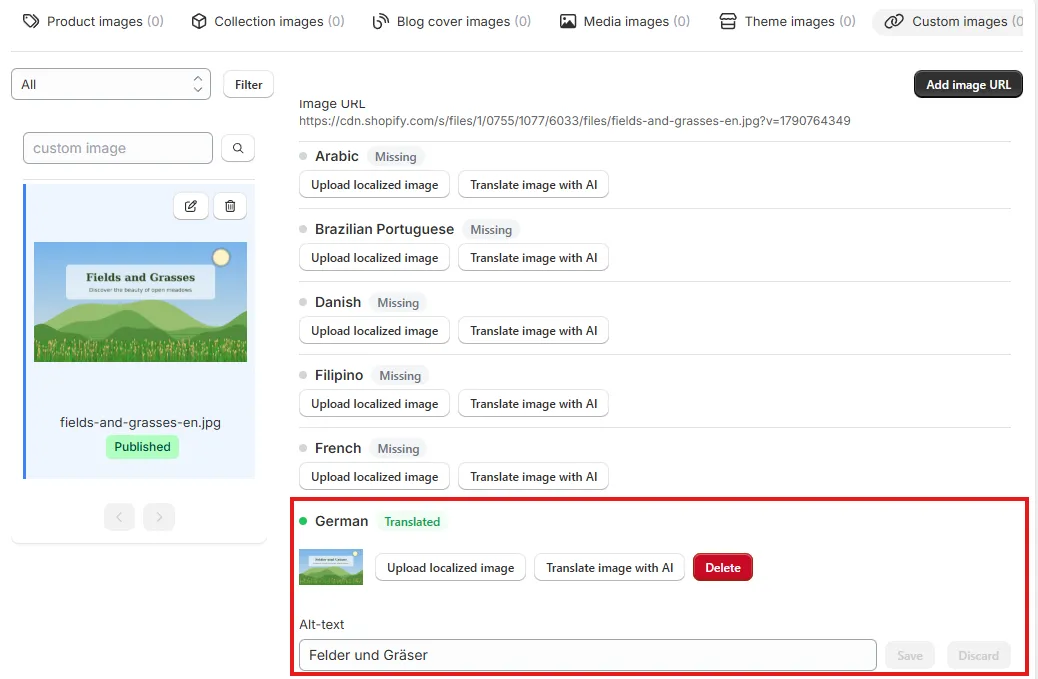Translate French image with AI
The width and height of the screenshot is (1038, 679).
pos(534,476)
